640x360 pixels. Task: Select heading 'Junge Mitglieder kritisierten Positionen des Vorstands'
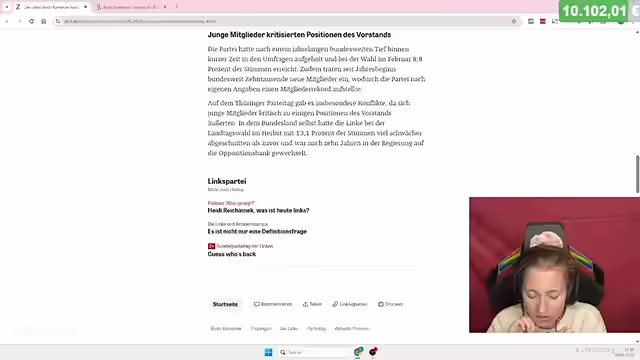pyautogui.click(x=299, y=35)
